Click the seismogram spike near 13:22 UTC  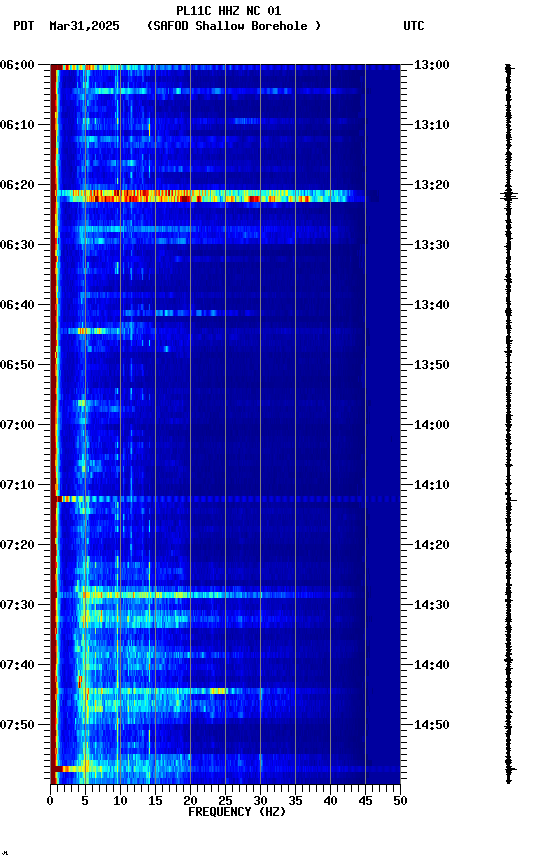(509, 196)
